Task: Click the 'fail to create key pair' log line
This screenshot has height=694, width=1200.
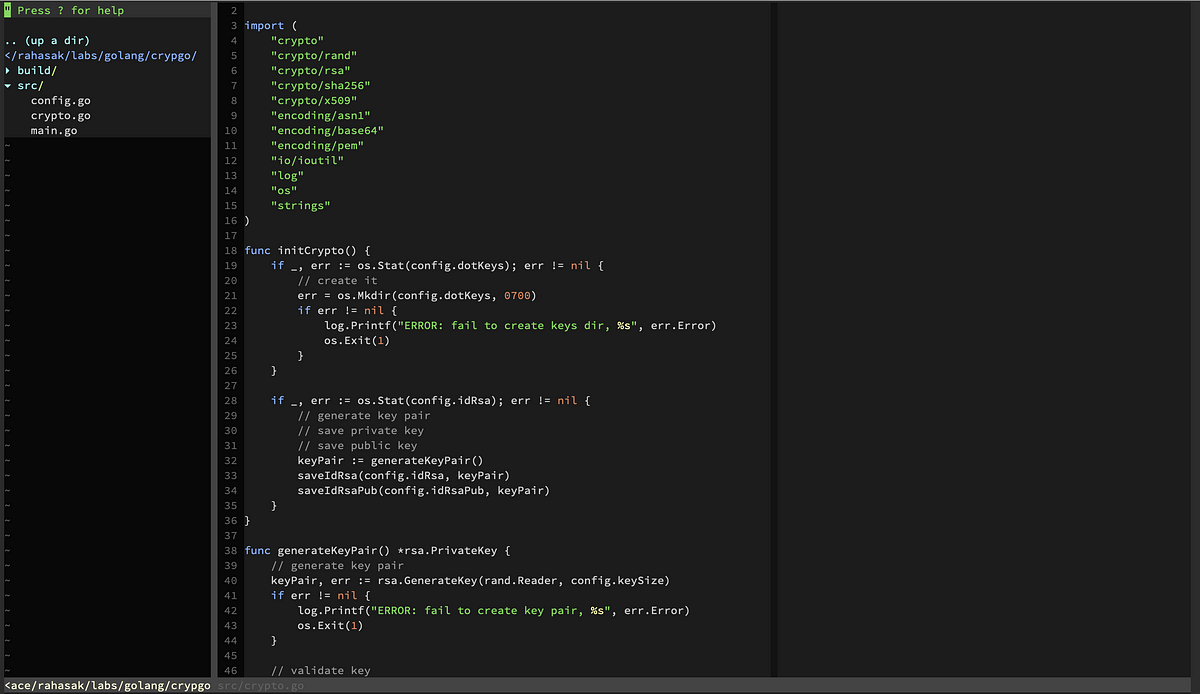Action: (x=494, y=610)
